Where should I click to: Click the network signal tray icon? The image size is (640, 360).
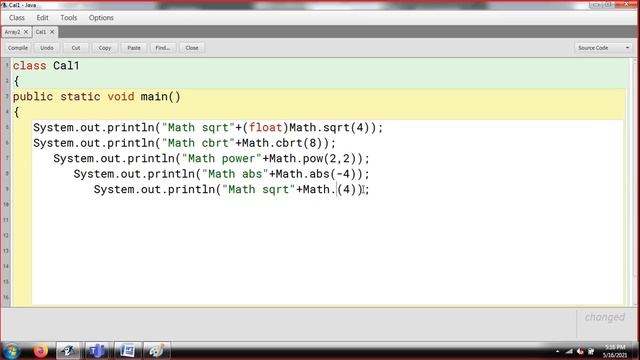coord(569,351)
